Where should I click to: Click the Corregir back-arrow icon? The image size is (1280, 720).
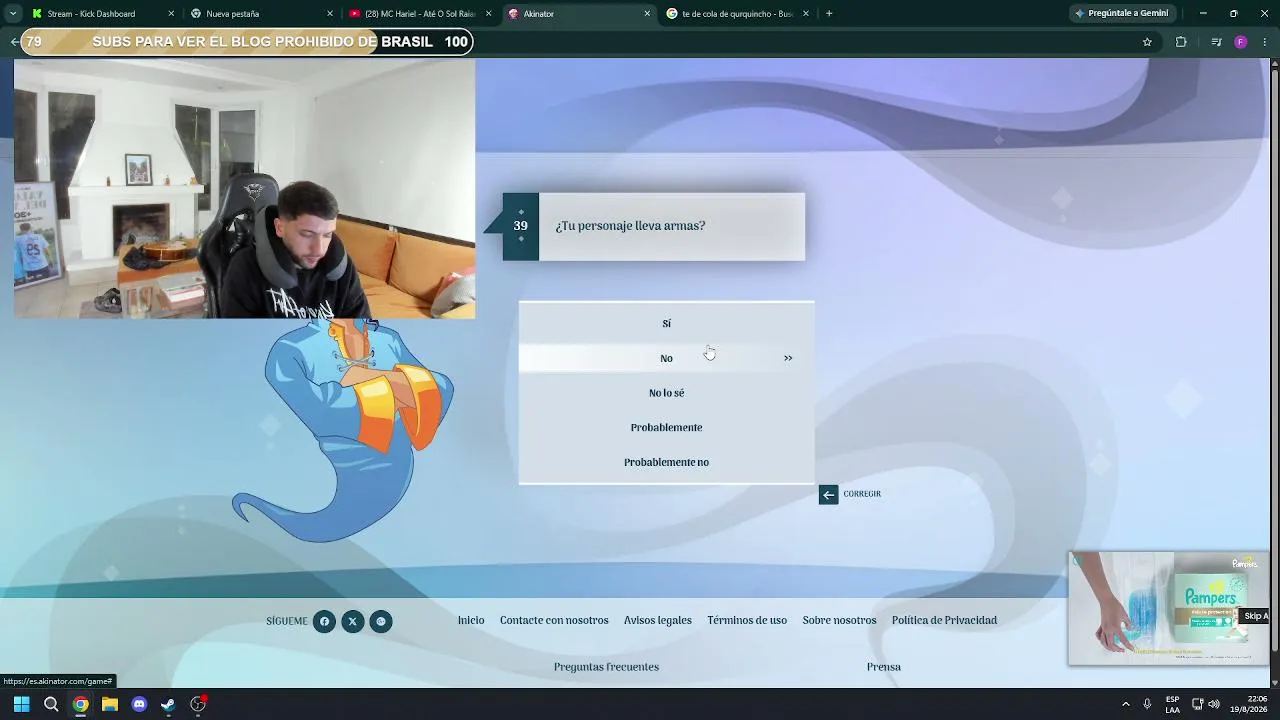pos(828,494)
